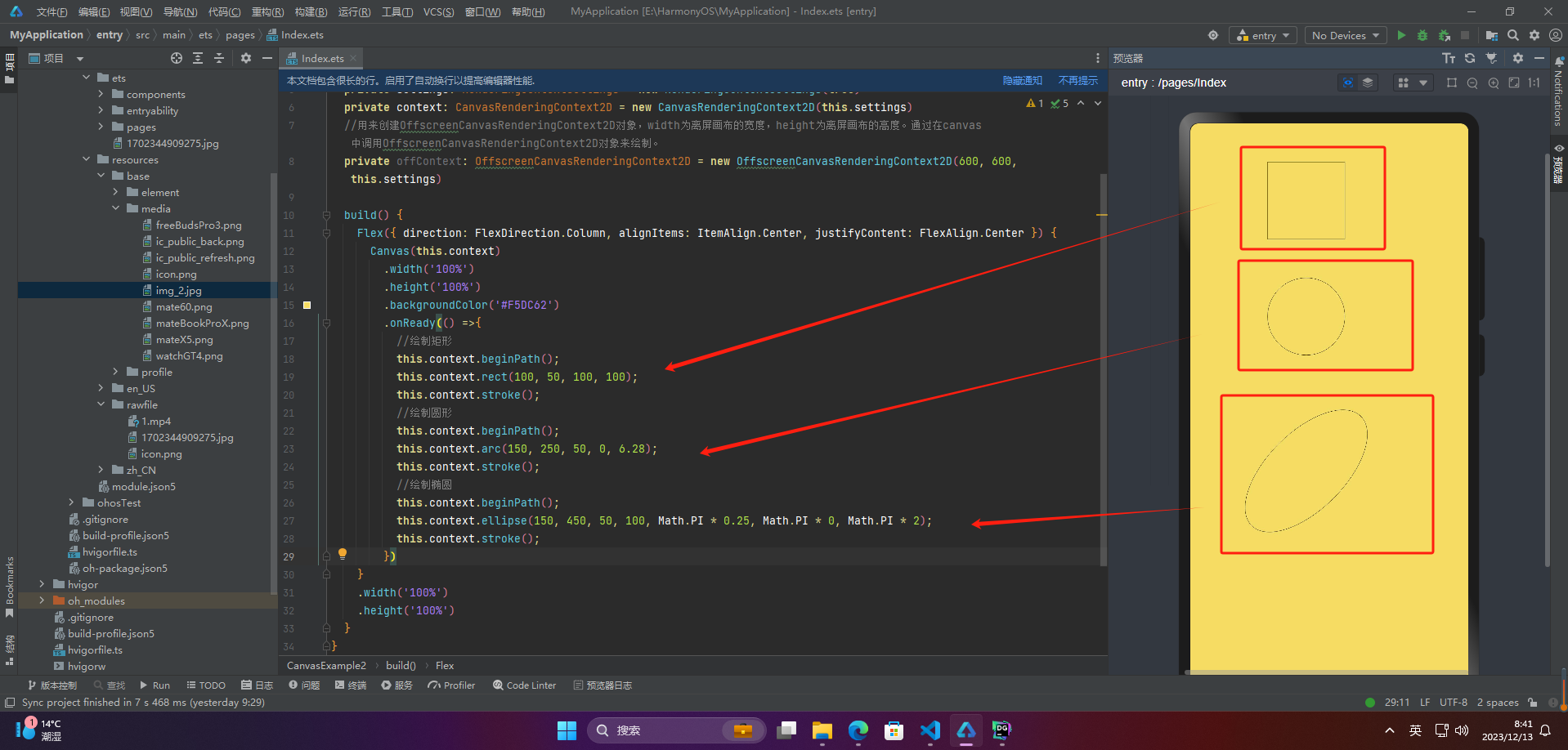Open the entry module configuration dropdown
Image resolution: width=1568 pixels, height=750 pixels.
click(1263, 35)
